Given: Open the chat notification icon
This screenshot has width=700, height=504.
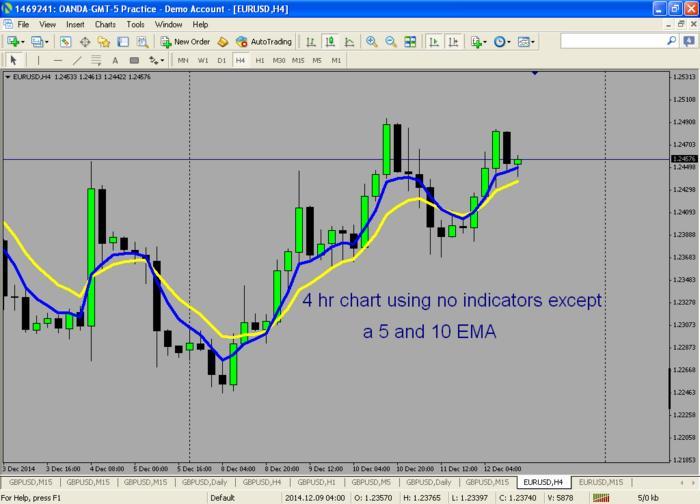Looking at the screenshot, I should (688, 42).
